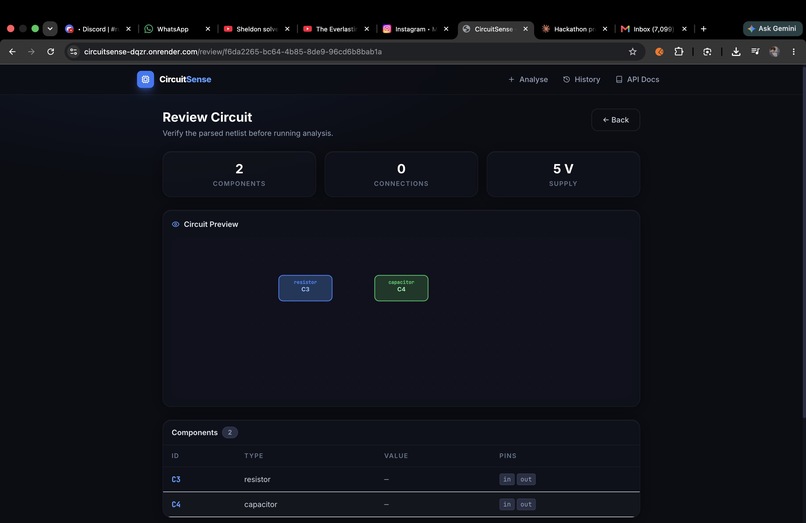
Task: Click the C4 ID in components table
Action: click(x=176, y=504)
